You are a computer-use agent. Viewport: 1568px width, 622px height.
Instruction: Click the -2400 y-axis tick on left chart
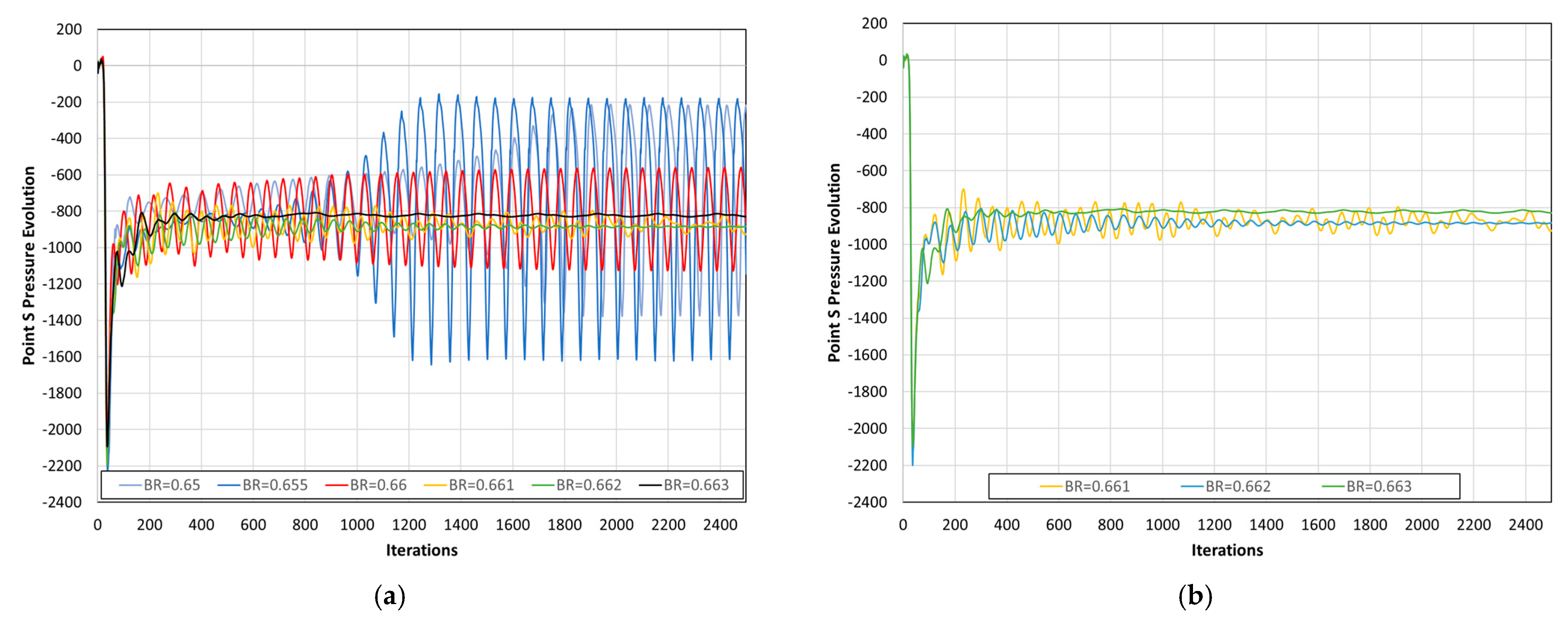62,502
